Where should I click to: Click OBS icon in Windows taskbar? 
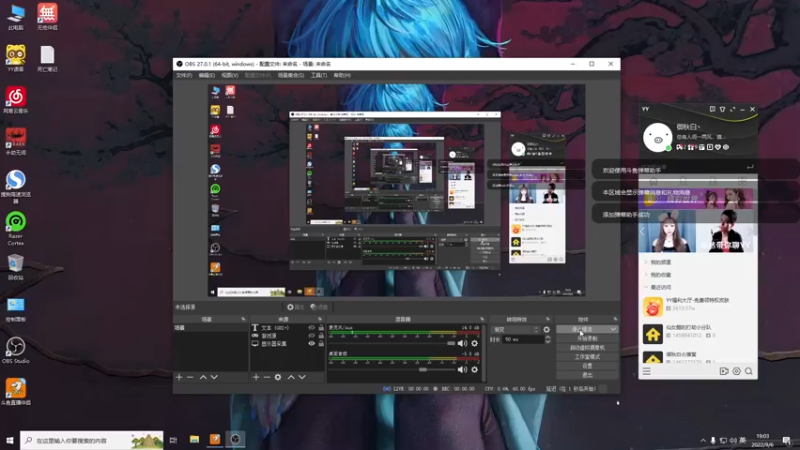pyautogui.click(x=235, y=439)
